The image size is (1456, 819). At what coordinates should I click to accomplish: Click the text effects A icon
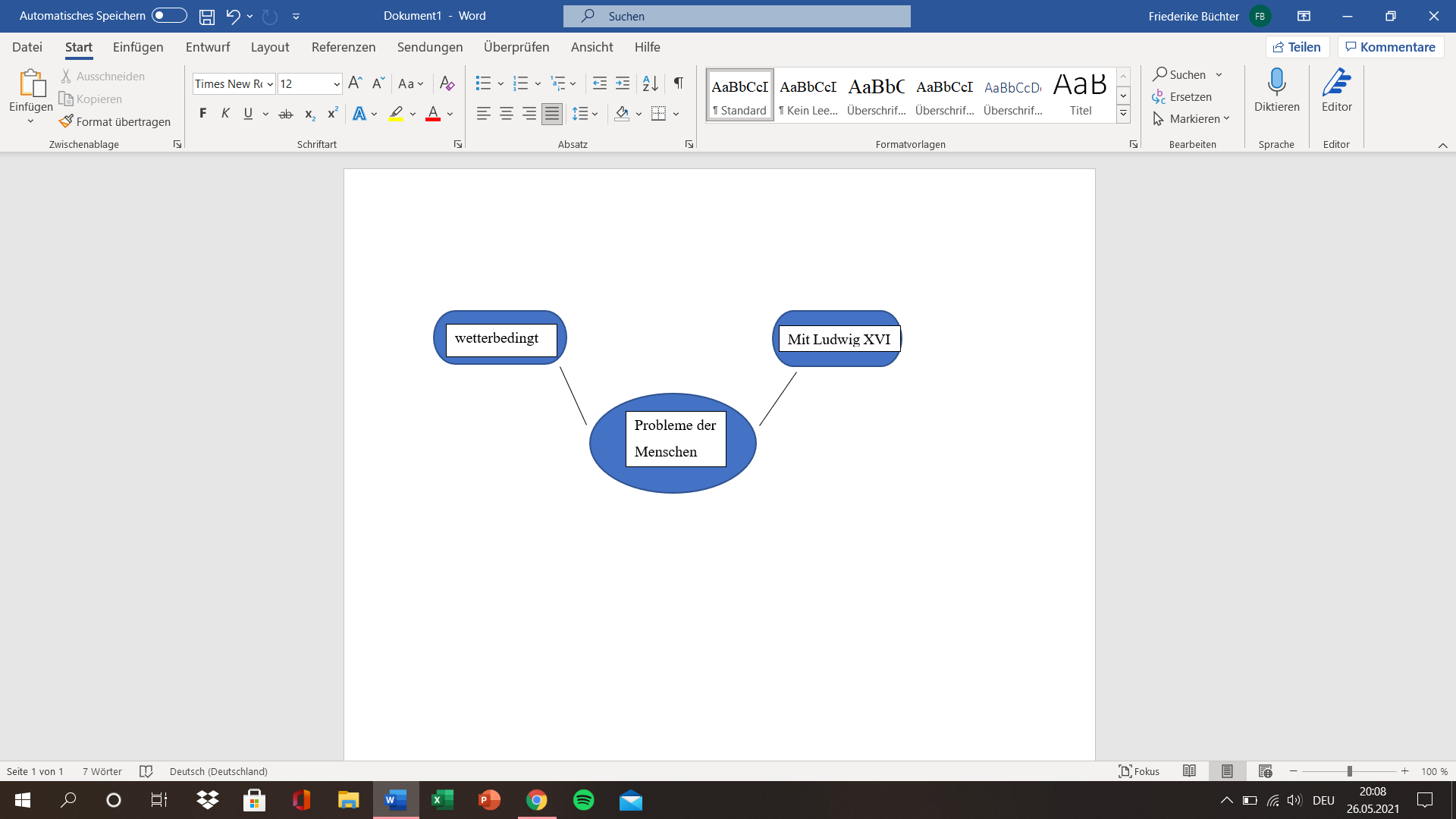click(359, 114)
